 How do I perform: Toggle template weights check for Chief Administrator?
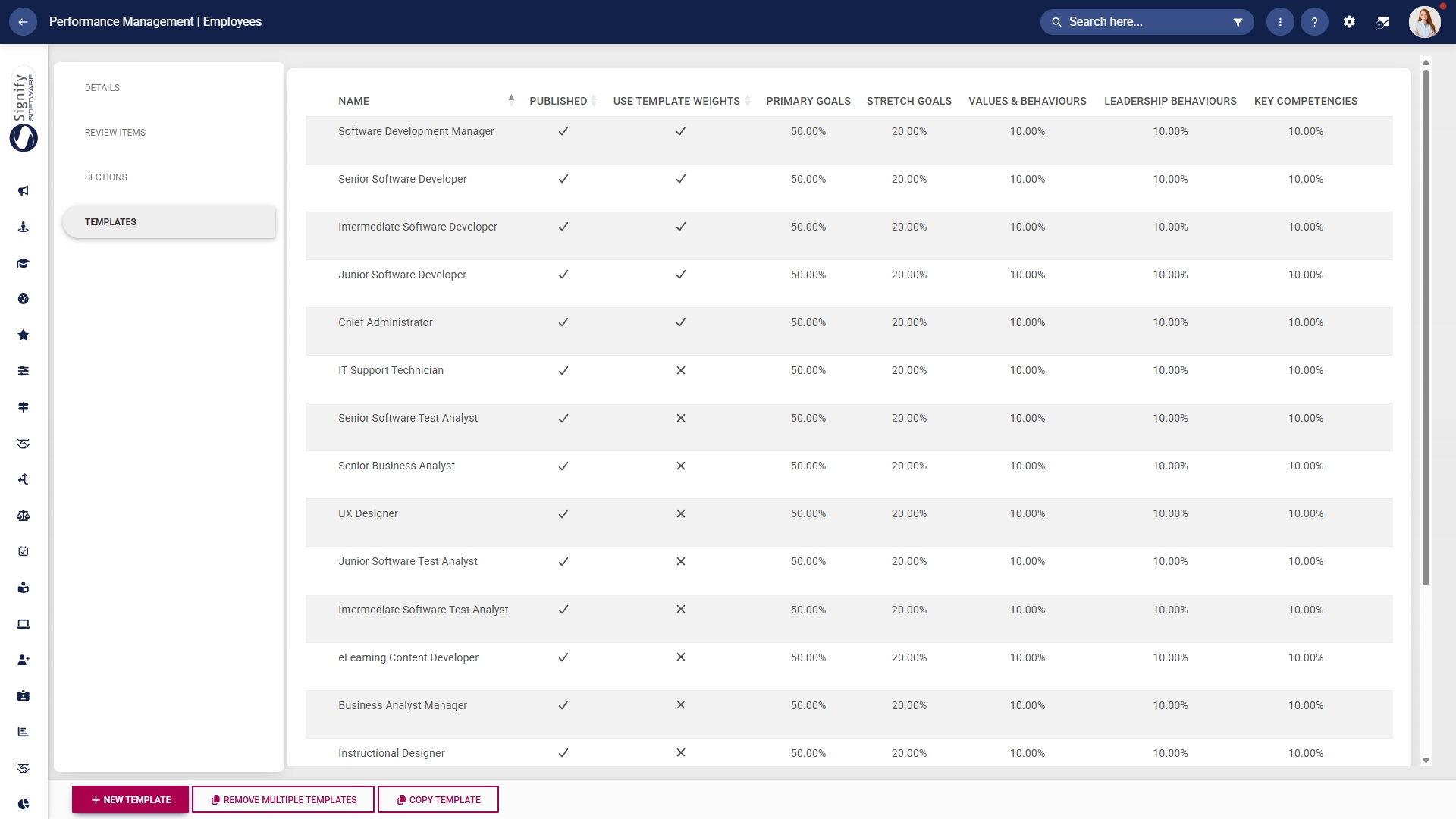pos(681,322)
